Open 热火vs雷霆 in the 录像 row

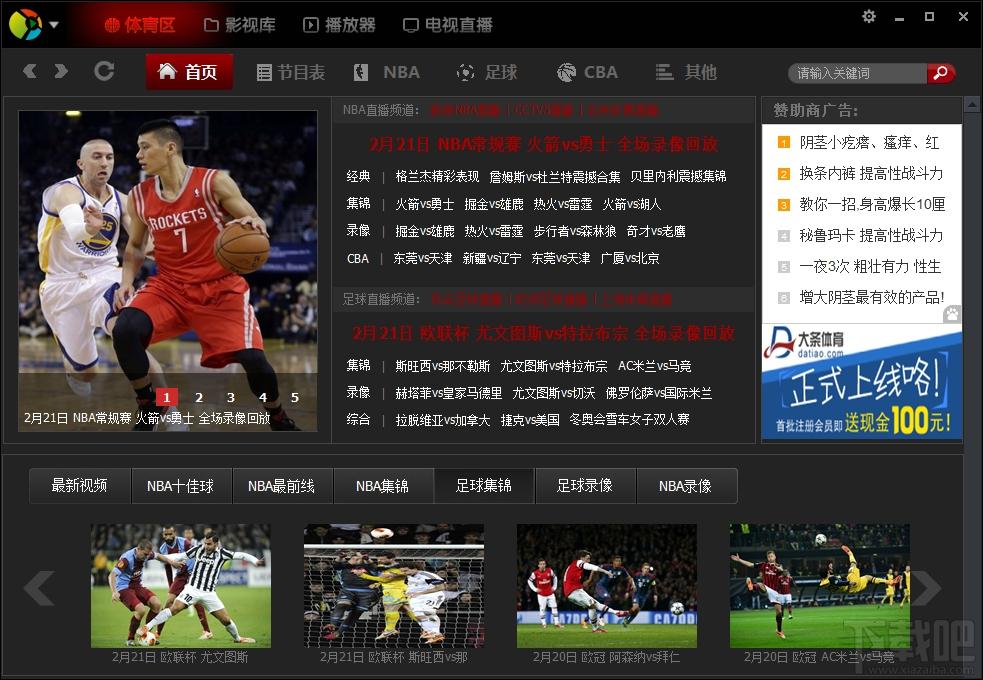(x=494, y=231)
